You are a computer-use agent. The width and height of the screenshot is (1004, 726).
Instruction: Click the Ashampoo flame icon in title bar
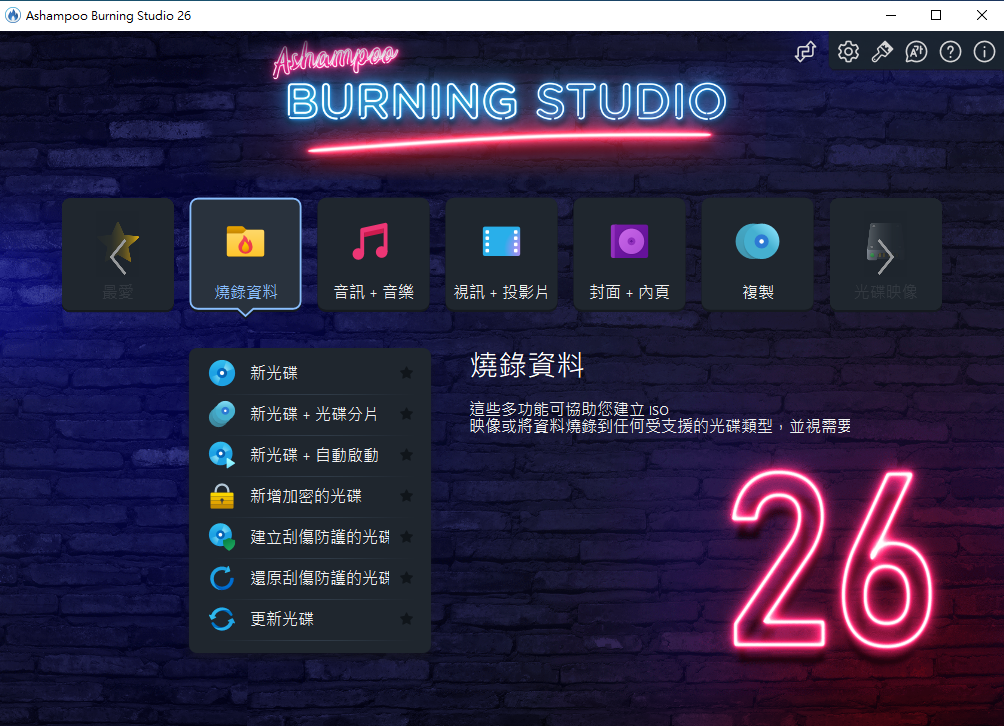click(13, 15)
